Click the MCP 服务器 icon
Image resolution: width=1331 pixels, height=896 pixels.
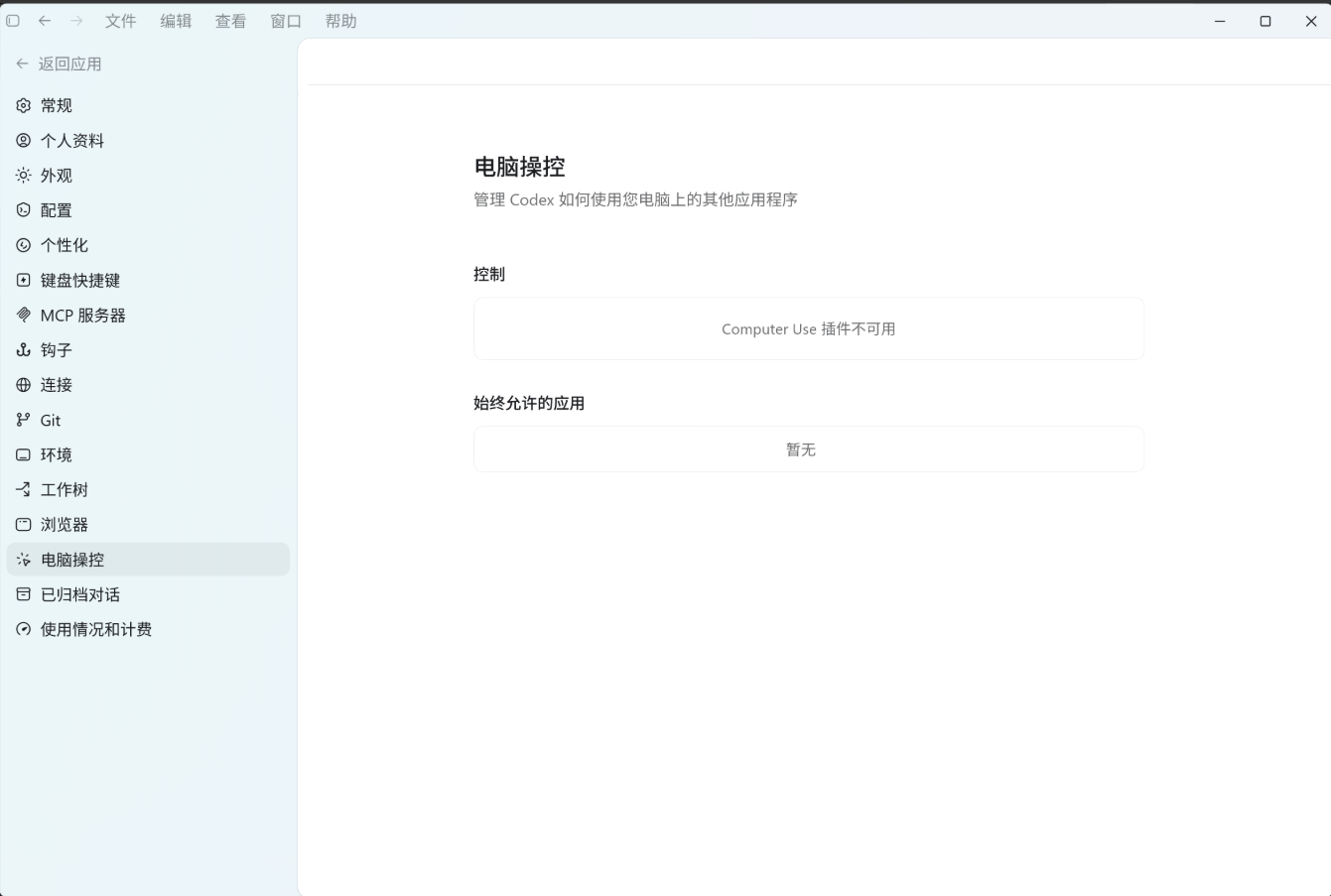tap(24, 315)
